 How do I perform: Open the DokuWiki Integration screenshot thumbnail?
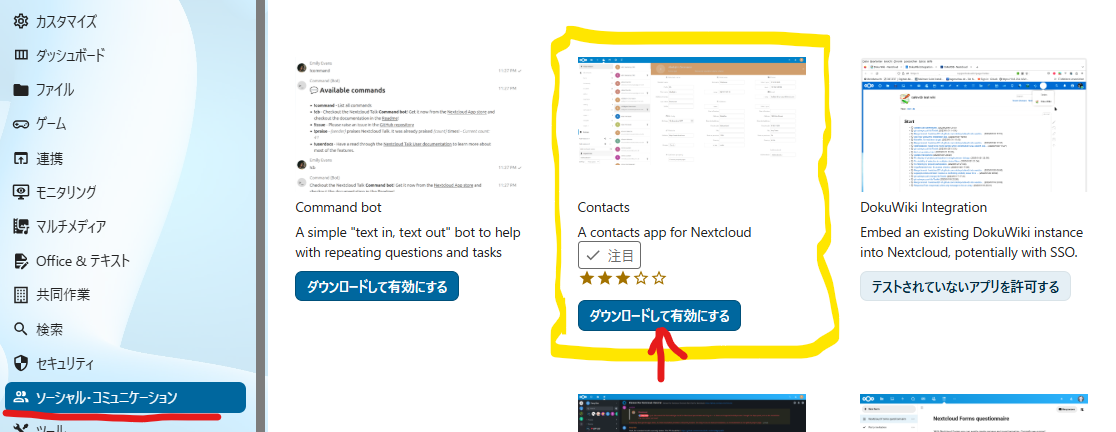974,125
